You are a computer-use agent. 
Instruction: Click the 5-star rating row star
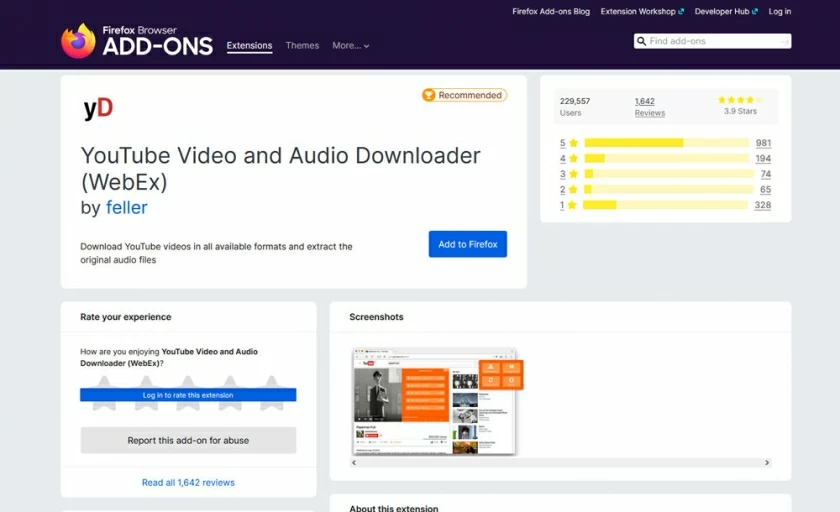tap(574, 142)
